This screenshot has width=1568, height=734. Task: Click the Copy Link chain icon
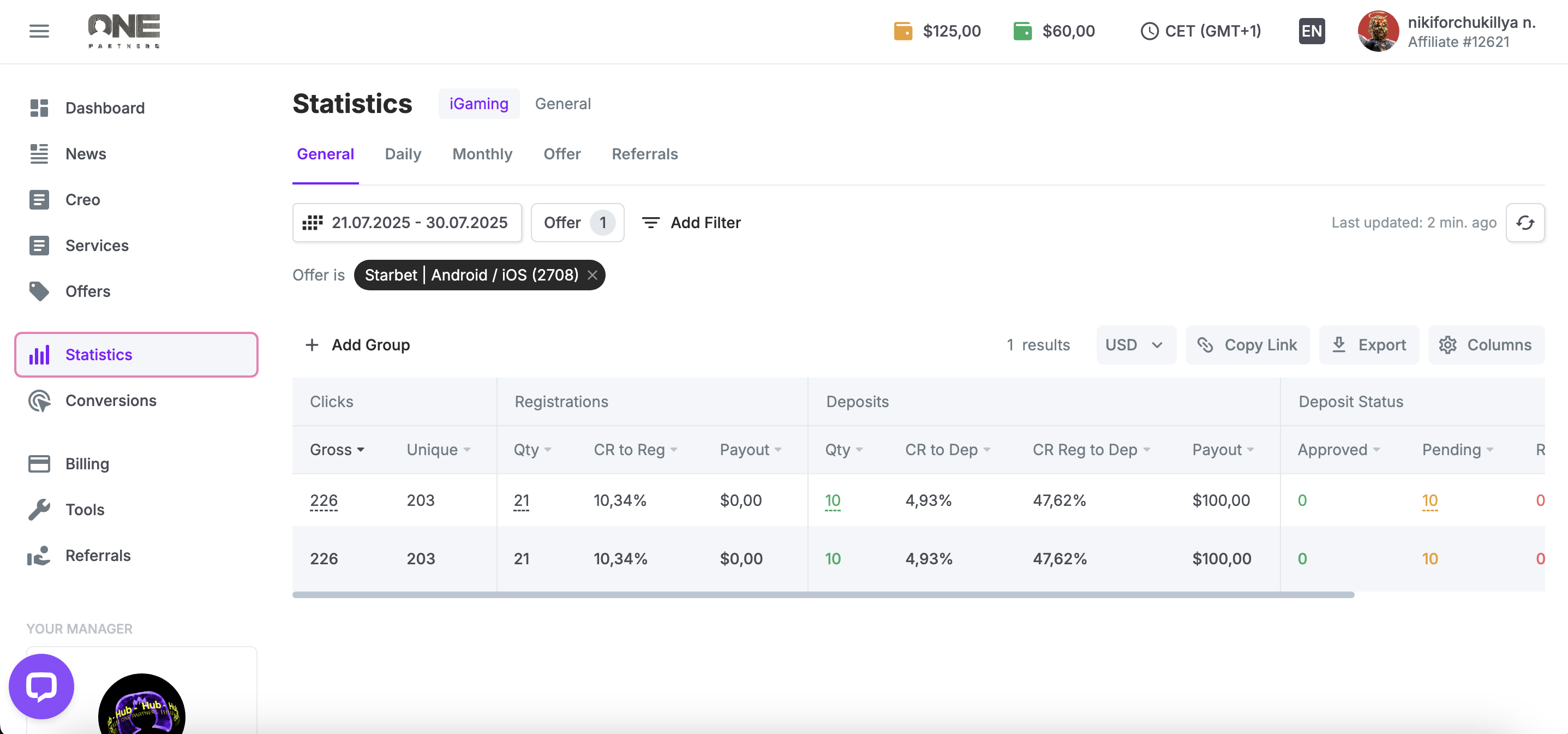1205,345
